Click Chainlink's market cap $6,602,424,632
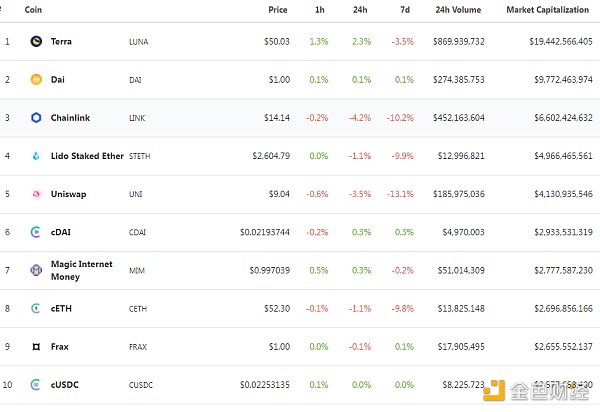600x412 pixels. tap(563, 117)
